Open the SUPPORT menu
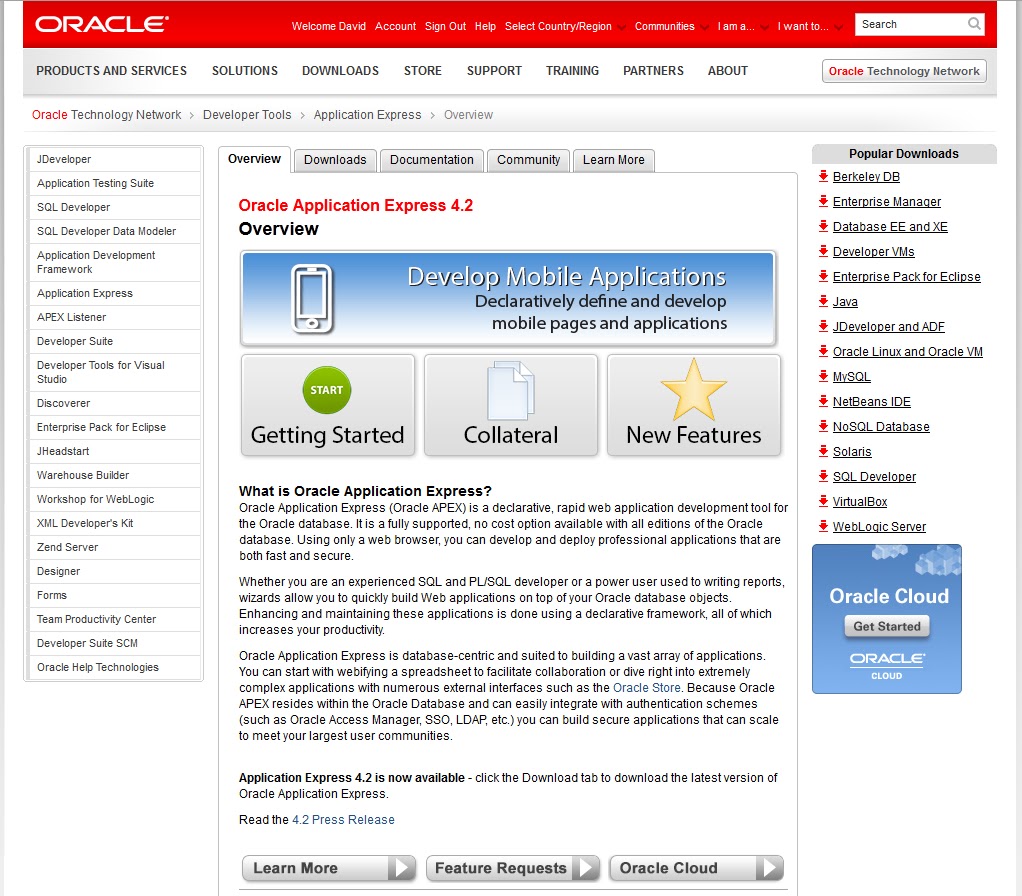The width and height of the screenshot is (1022, 896). (494, 70)
